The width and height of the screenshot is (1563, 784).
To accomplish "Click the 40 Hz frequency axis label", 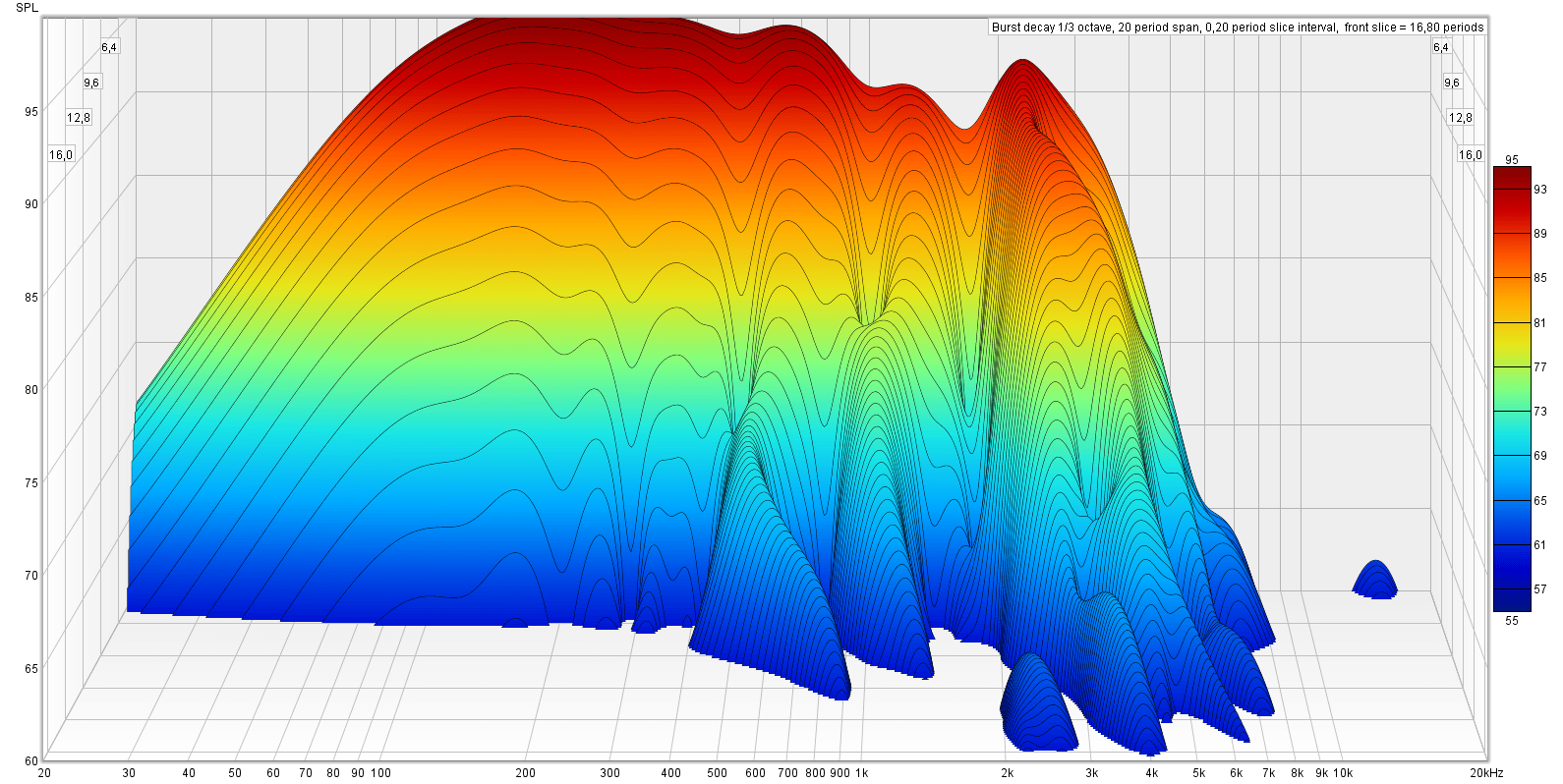I will pos(189,773).
